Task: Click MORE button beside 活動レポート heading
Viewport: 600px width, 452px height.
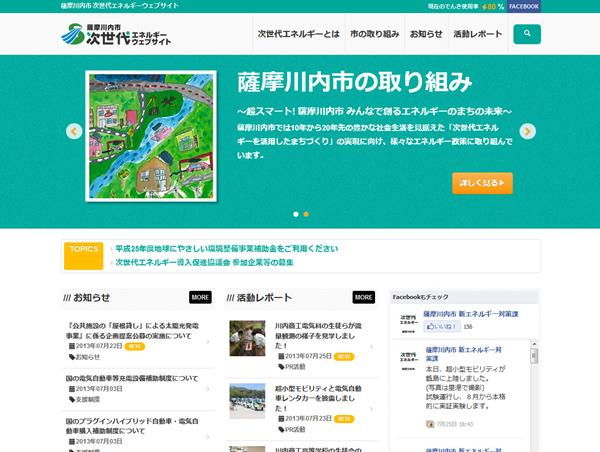Action: tap(364, 297)
